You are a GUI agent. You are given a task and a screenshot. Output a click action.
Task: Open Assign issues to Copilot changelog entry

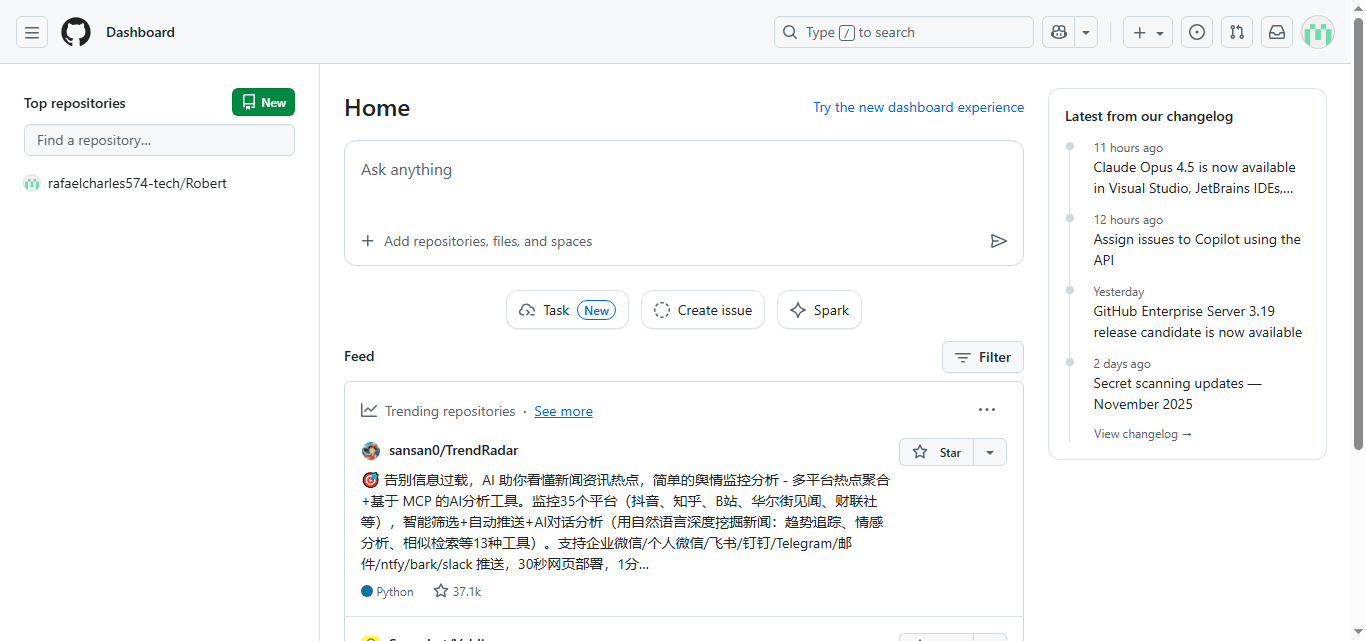coord(1197,249)
